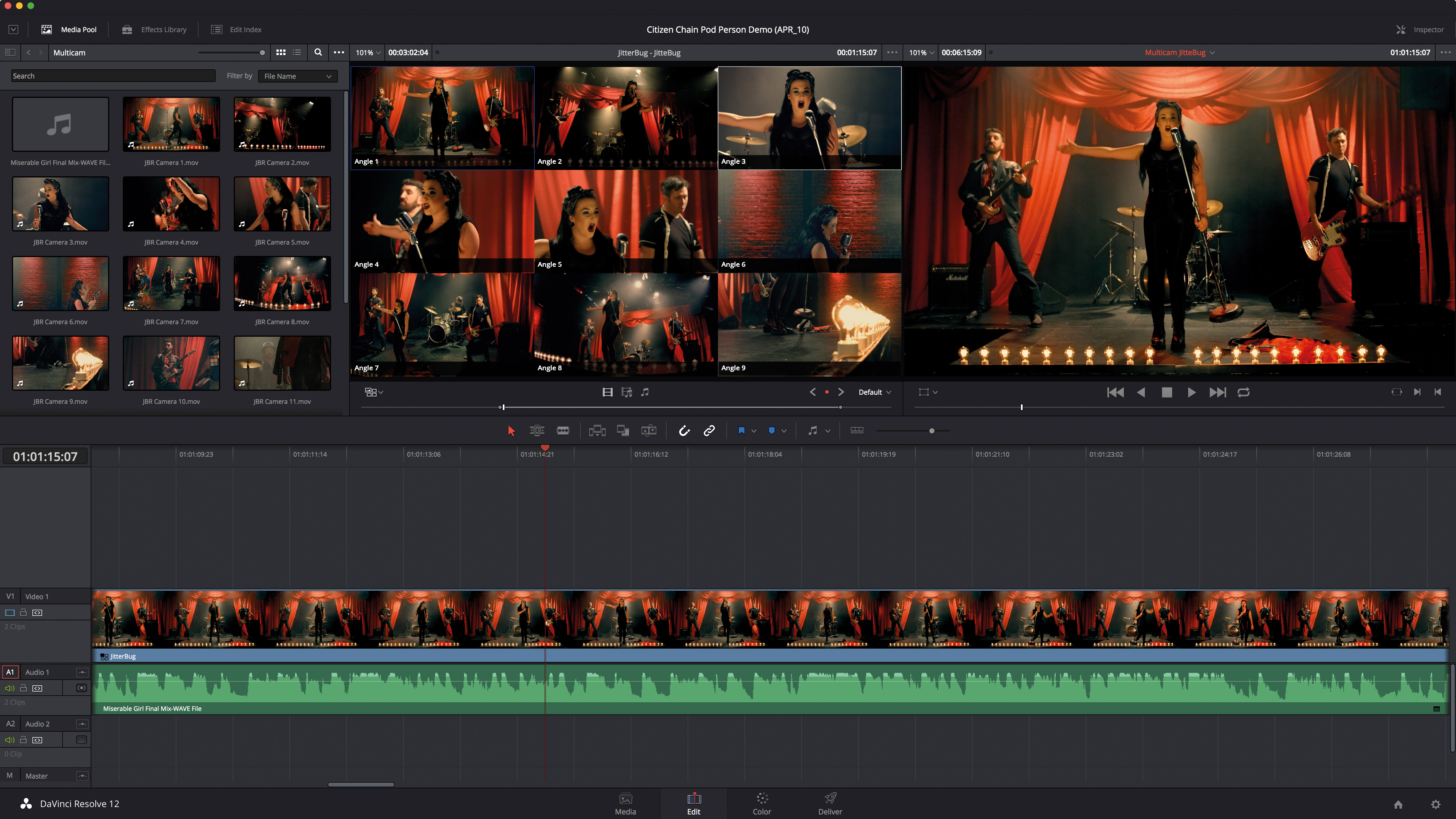Open the Inspector panel
The image size is (1456, 819).
[1422, 29]
